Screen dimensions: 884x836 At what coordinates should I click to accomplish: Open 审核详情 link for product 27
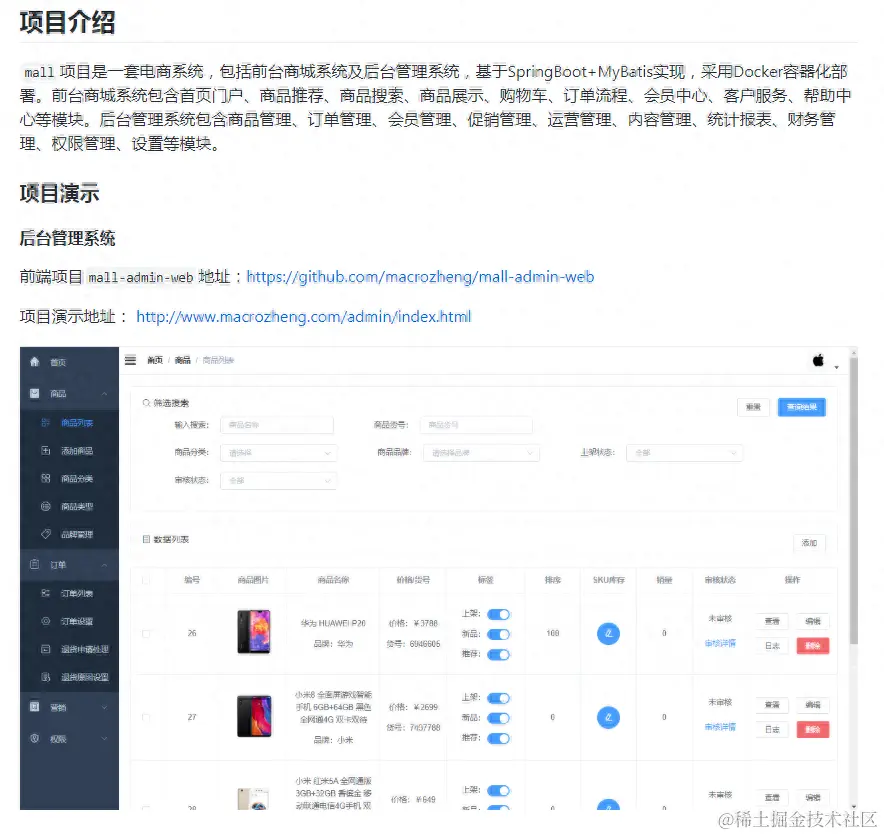pos(720,727)
